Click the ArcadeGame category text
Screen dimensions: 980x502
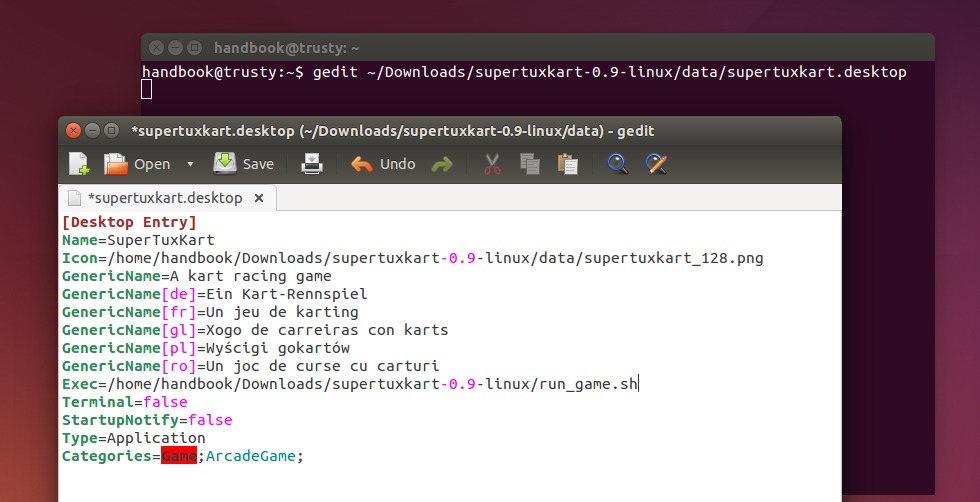tap(251, 456)
